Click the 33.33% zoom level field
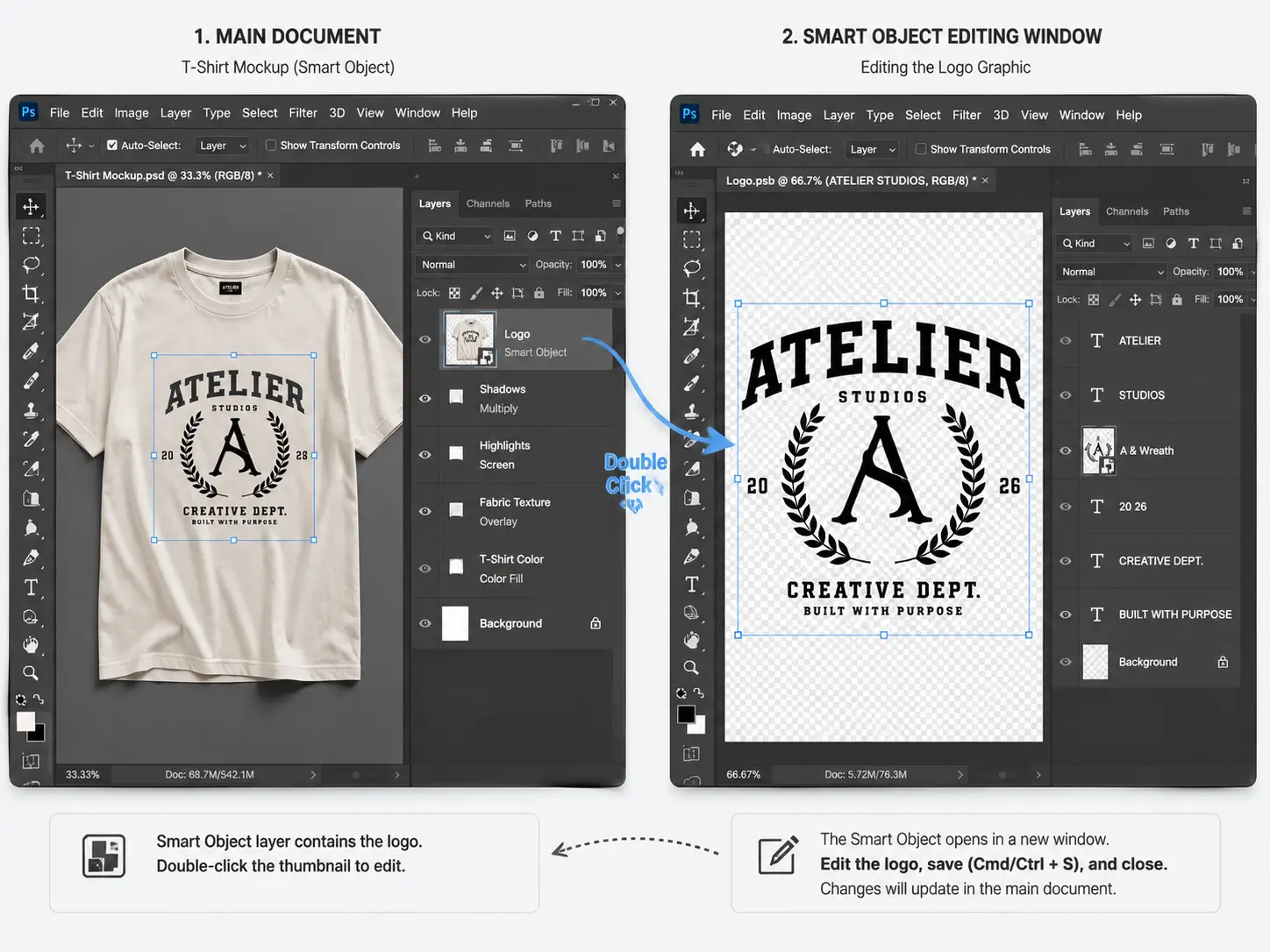1270x952 pixels. [x=82, y=775]
